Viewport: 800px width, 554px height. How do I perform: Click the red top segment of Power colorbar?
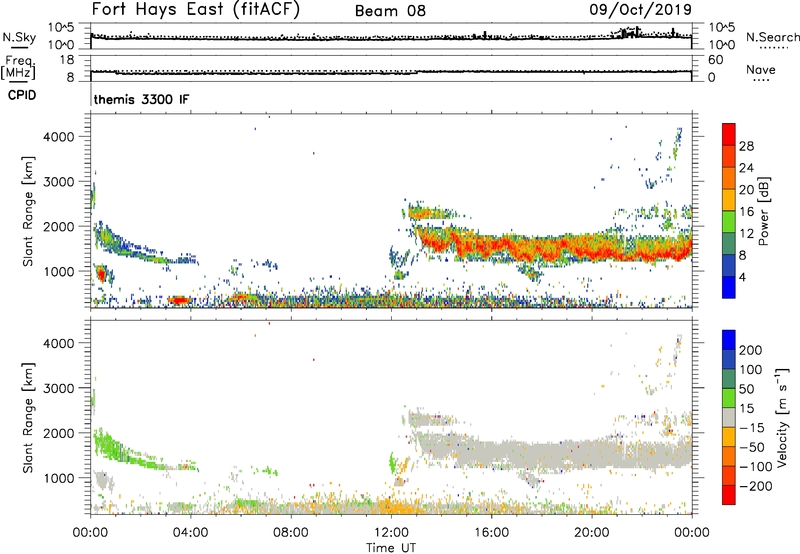(729, 134)
